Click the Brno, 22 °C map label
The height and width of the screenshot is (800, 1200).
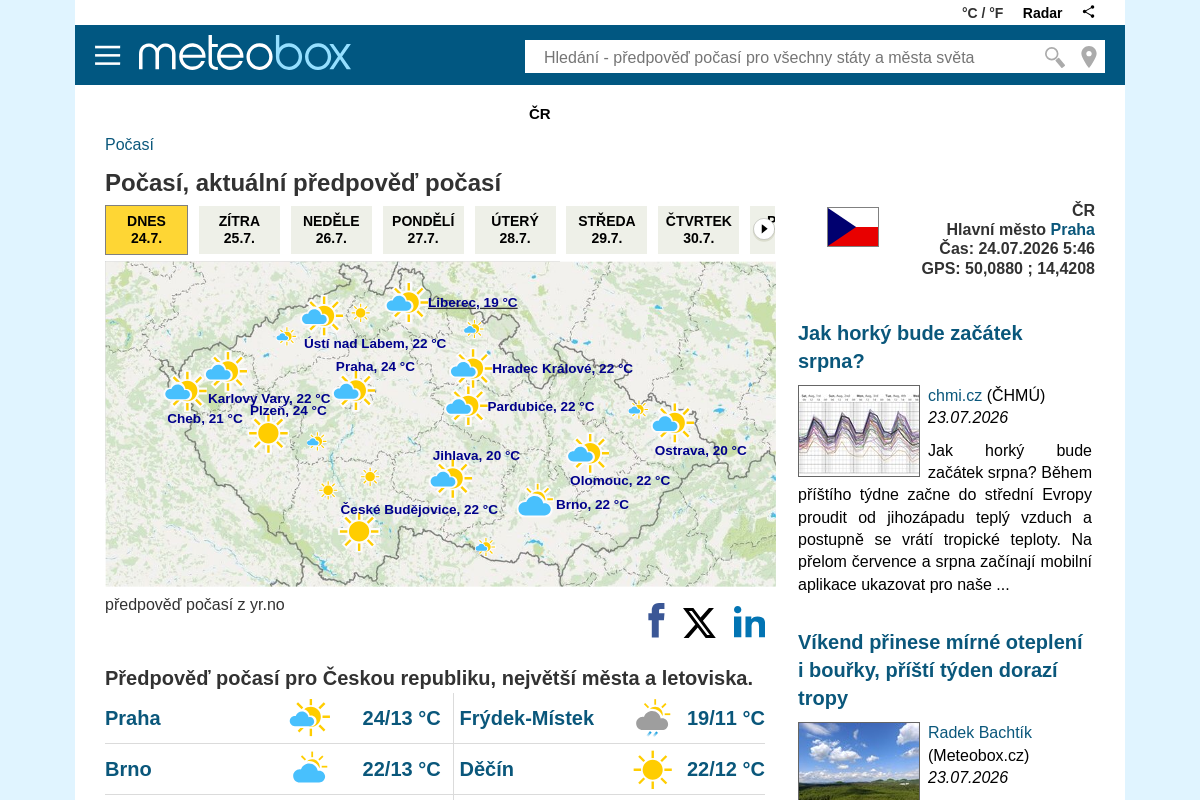pos(592,505)
